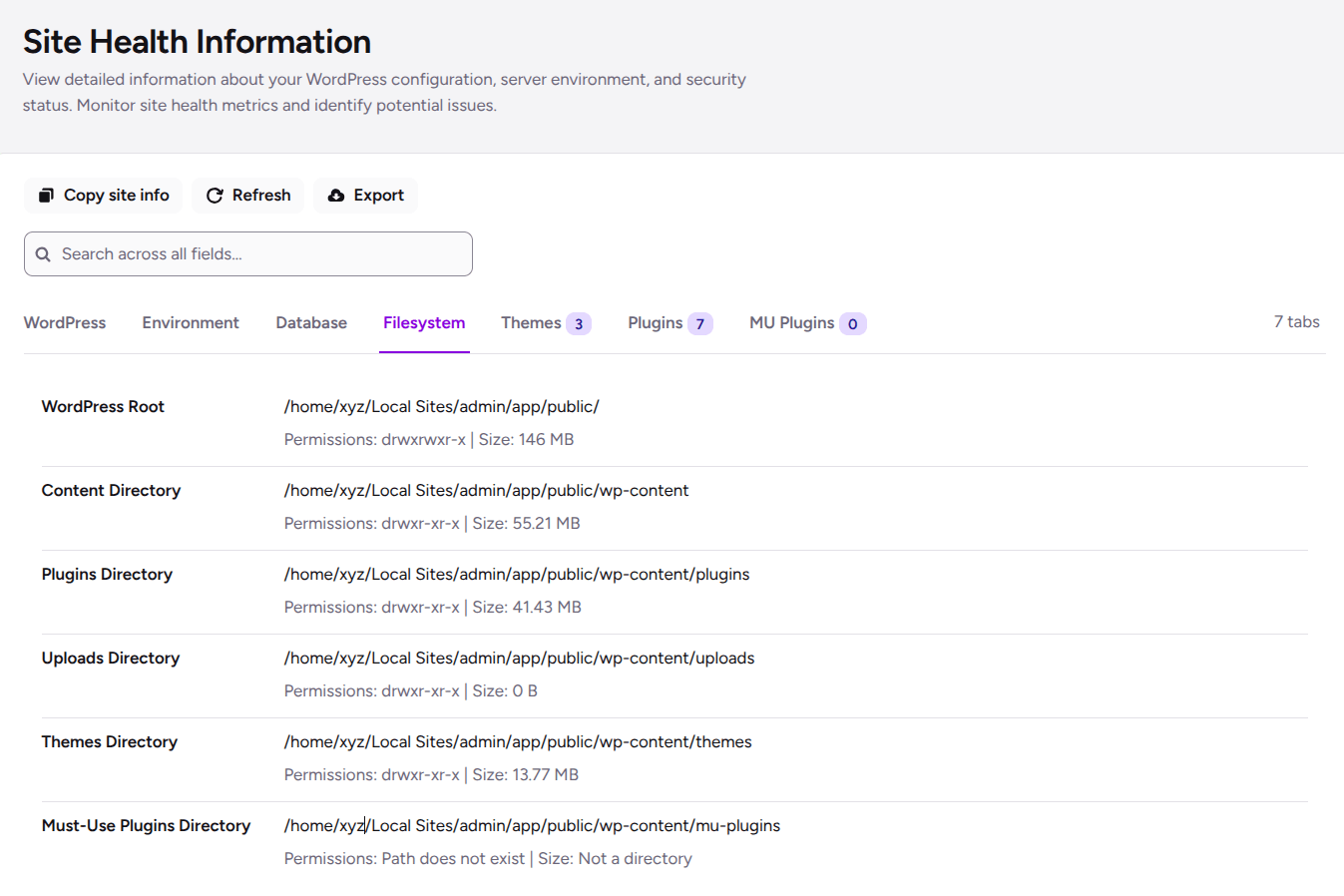Open the MU Plugins tab
1344x896 pixels.
[807, 323]
